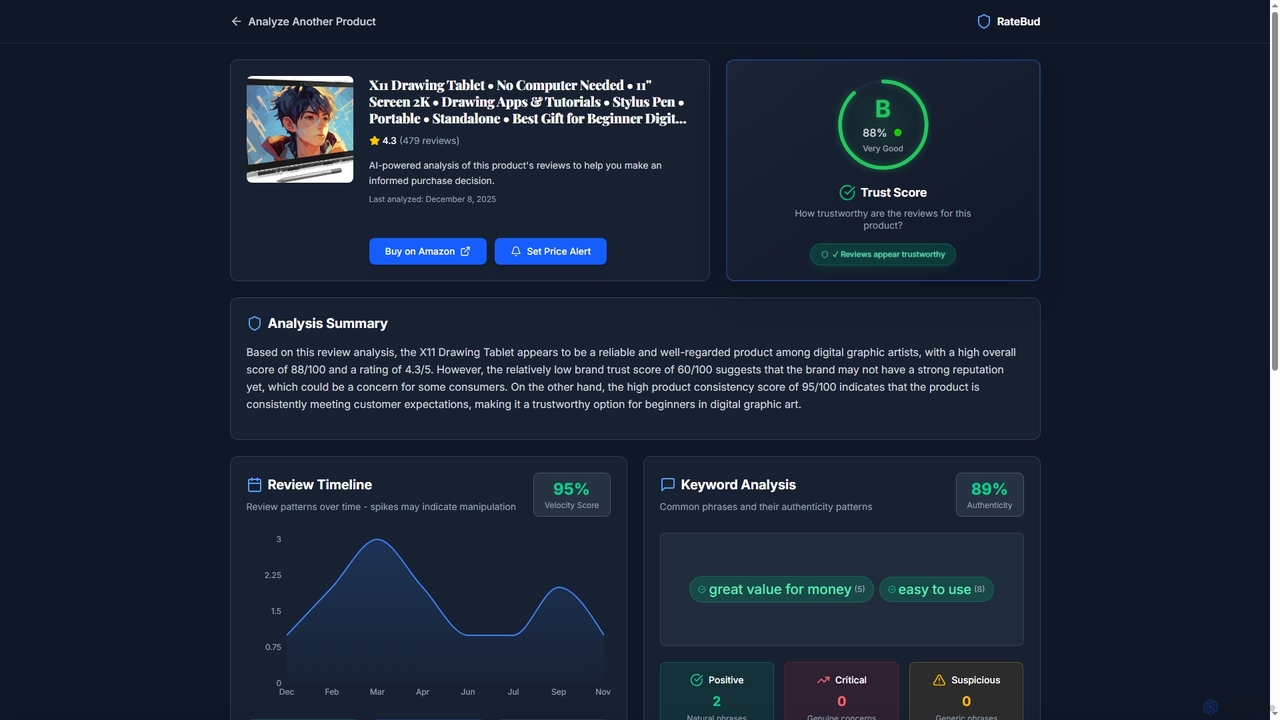Click the check icon in great value chip
Viewport: 1280px width, 720px height.
701,589
